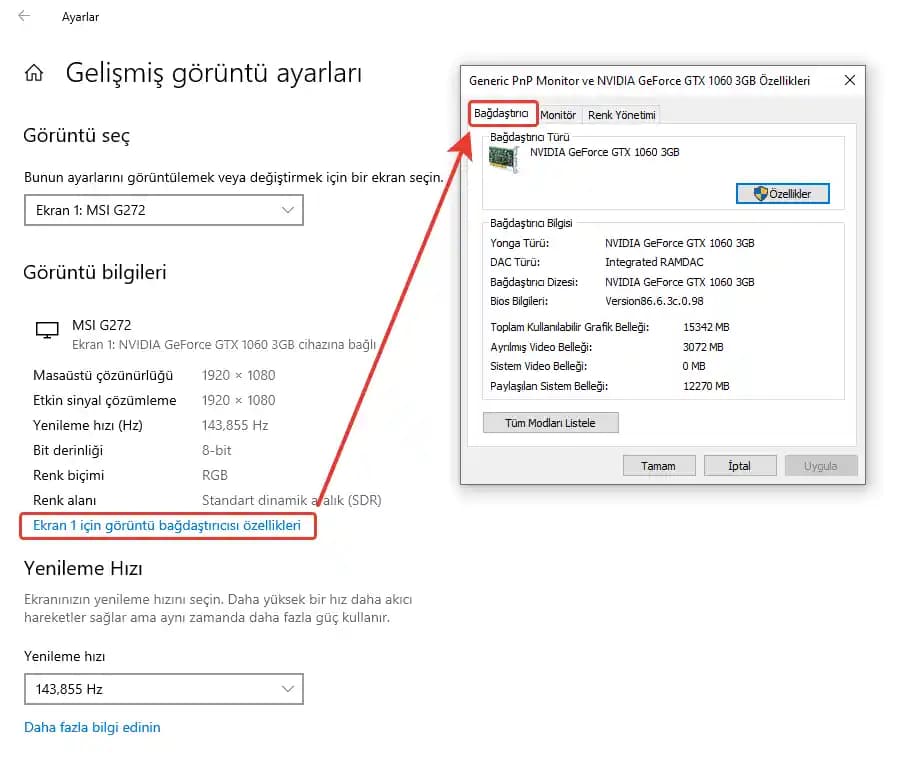Click the back arrow in Settings
This screenshot has height=760, width=900.
click(x=23, y=16)
